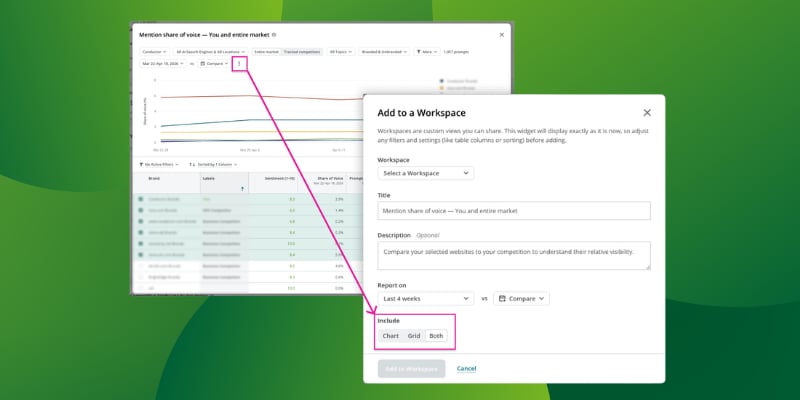The image size is (800, 400).
Task: Click the sort icon beside Sorted by 1 Column
Action: pos(191,164)
